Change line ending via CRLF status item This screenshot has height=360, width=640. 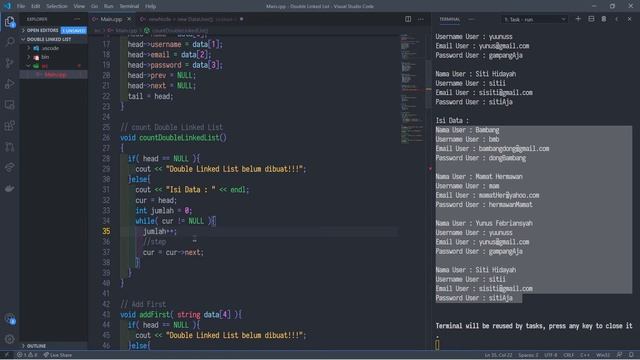click(x=569, y=355)
